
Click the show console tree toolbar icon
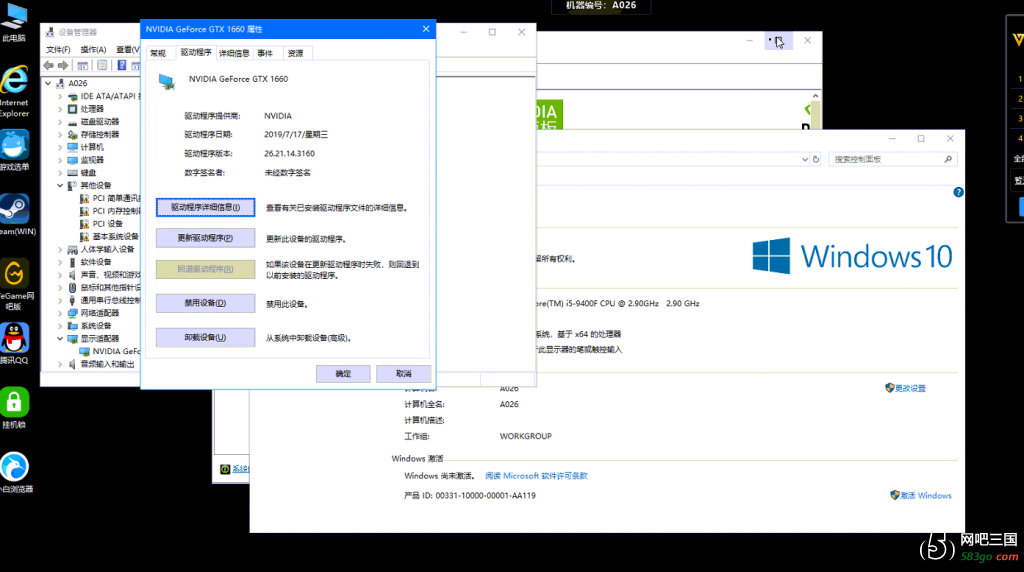[83, 65]
